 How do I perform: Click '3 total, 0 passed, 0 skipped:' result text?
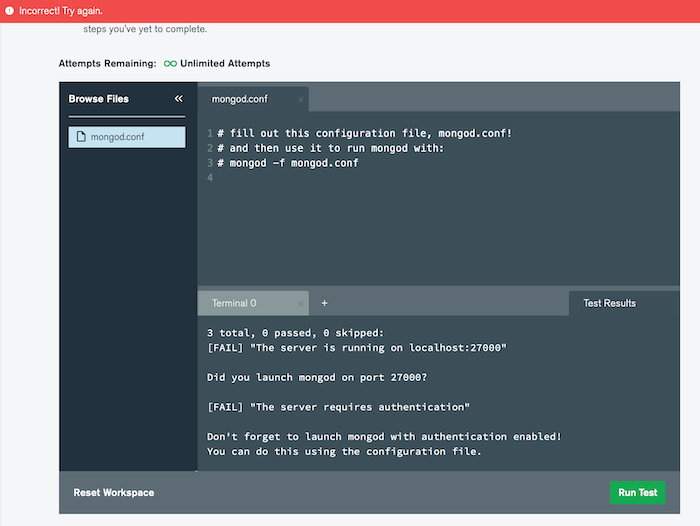(x=295, y=333)
